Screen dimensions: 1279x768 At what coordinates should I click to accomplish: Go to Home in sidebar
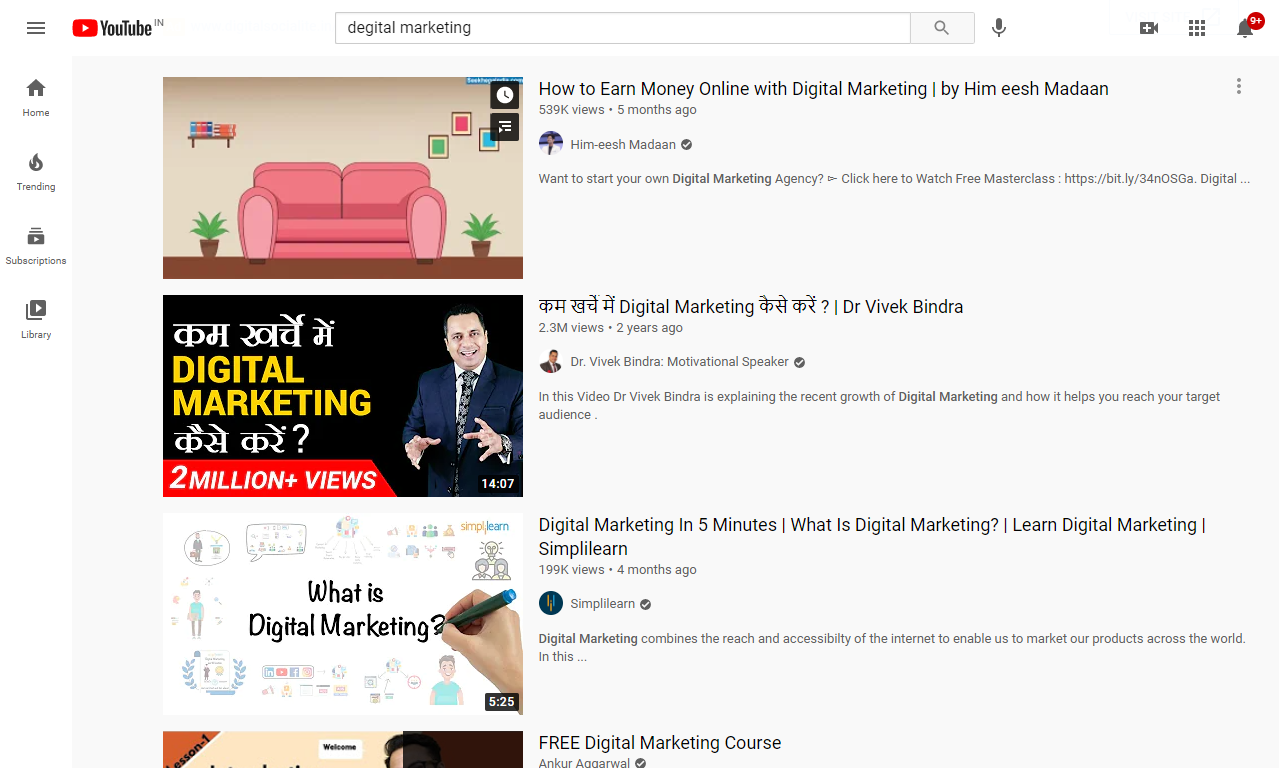(x=36, y=97)
